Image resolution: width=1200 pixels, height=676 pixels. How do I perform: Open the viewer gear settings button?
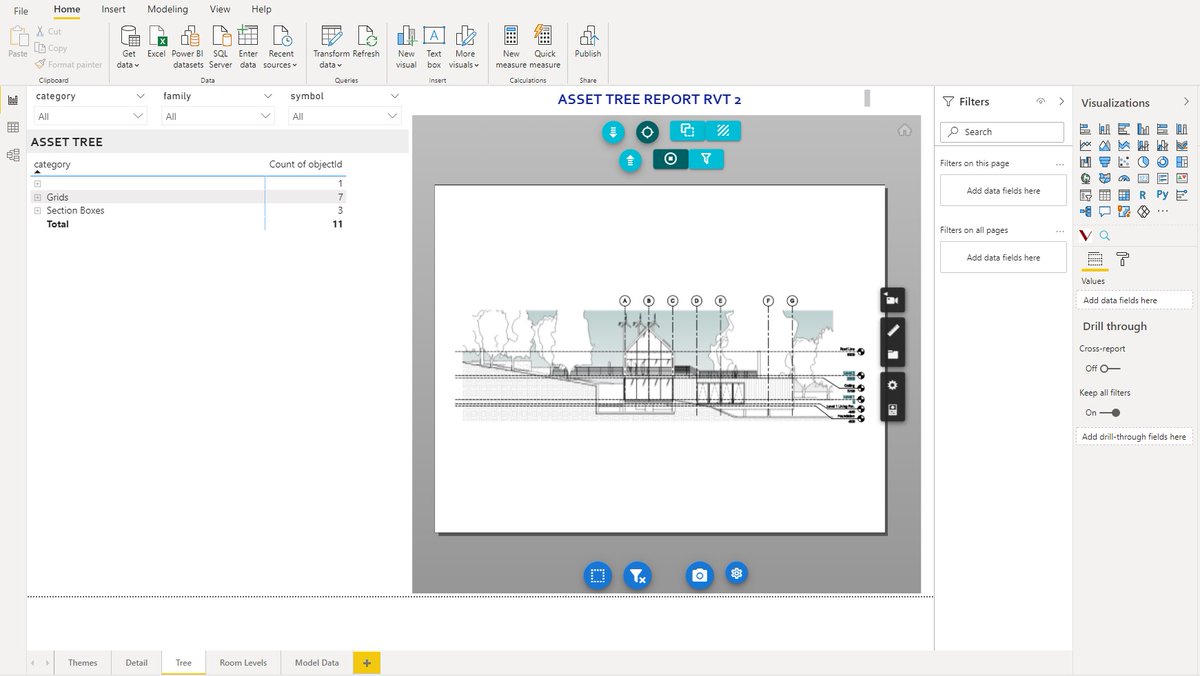tap(893, 385)
